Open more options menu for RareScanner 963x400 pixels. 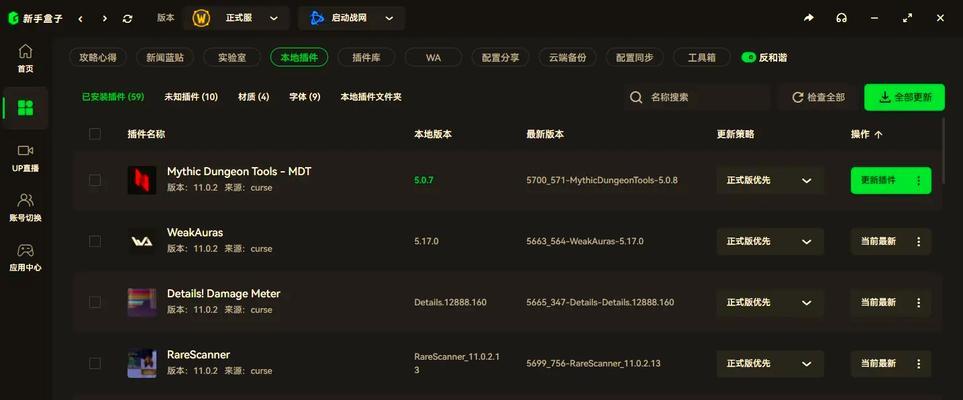tap(919, 364)
